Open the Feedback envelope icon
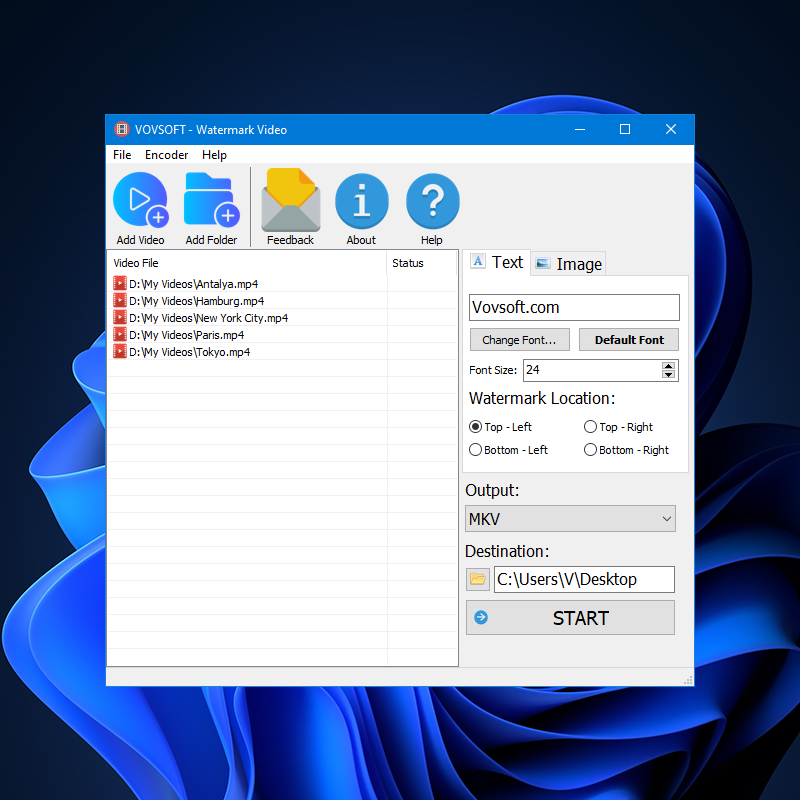 (x=290, y=201)
